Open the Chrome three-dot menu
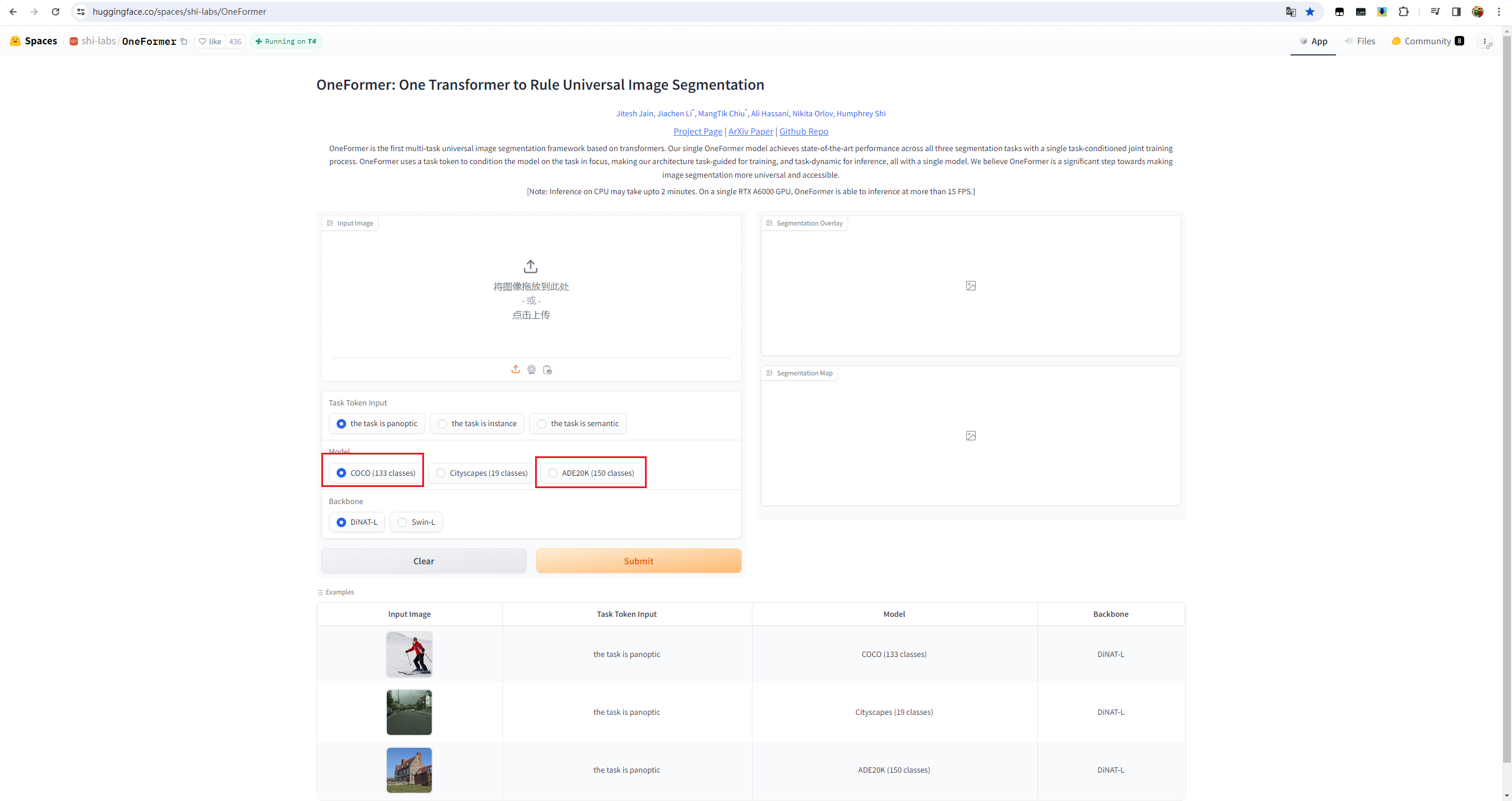The image size is (1512, 801). [x=1499, y=12]
